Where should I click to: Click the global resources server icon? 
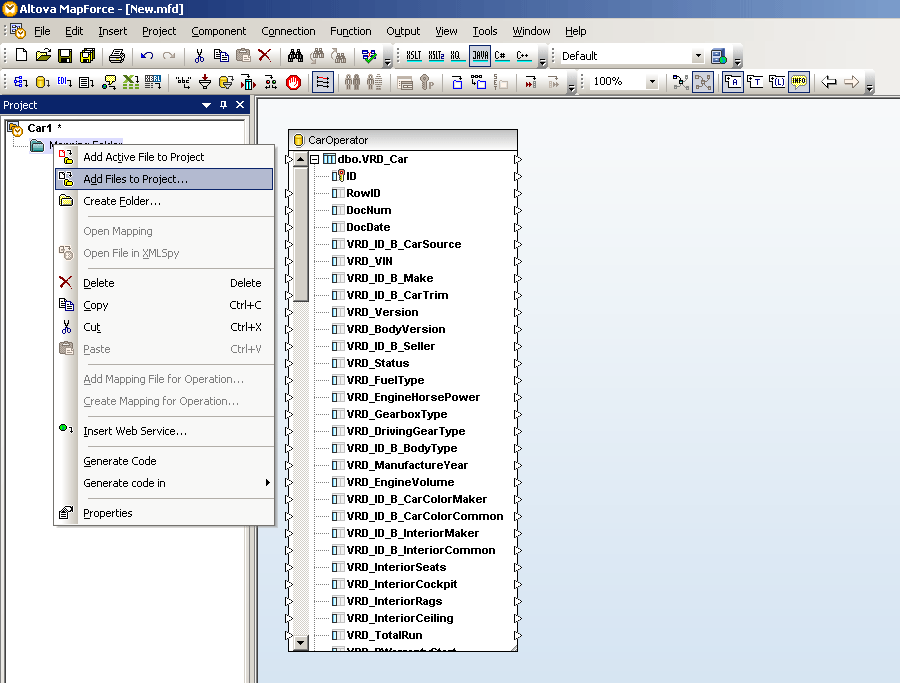tap(719, 56)
